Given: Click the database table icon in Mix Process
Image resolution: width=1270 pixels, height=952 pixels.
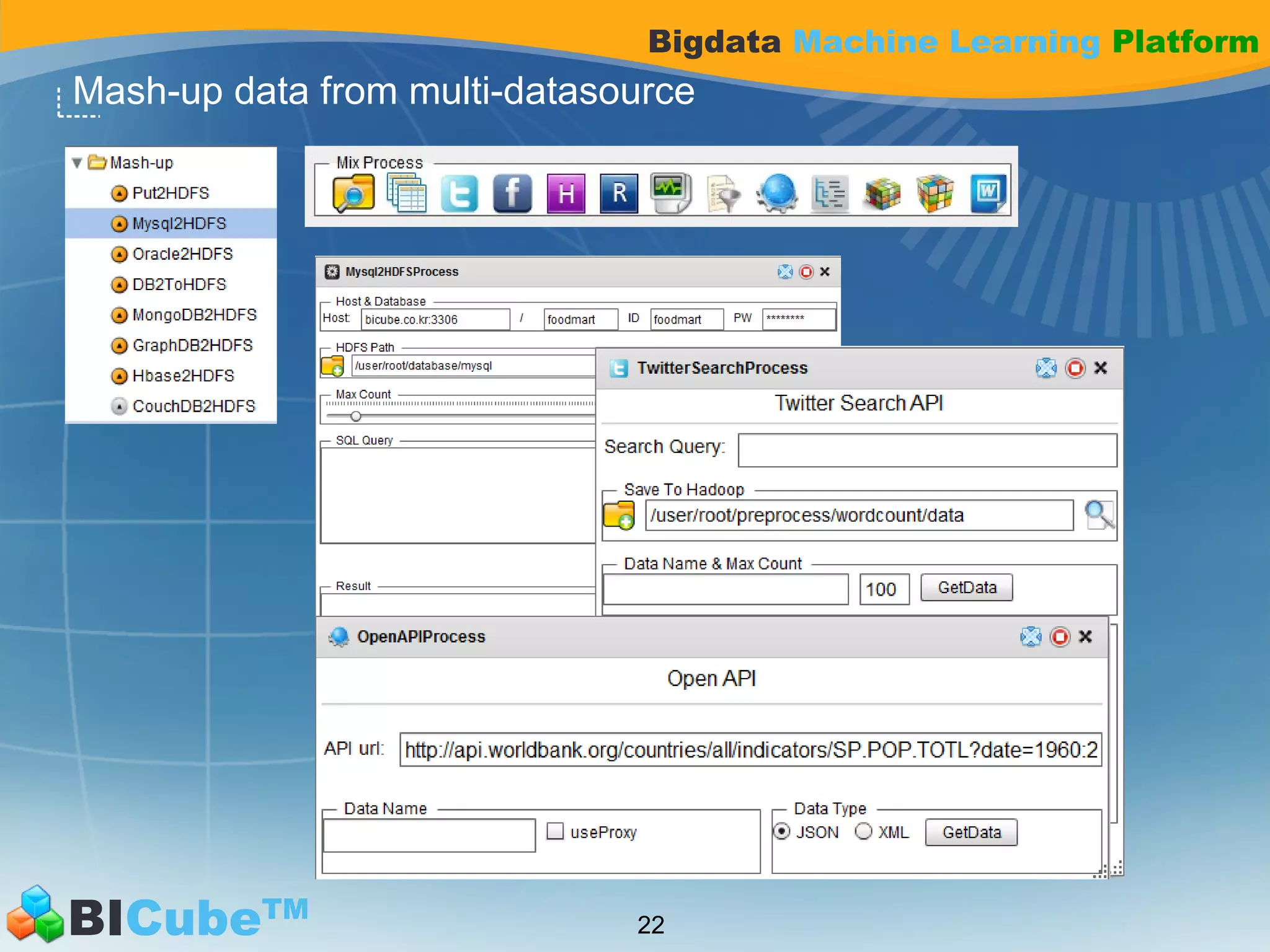Looking at the screenshot, I should 406,193.
